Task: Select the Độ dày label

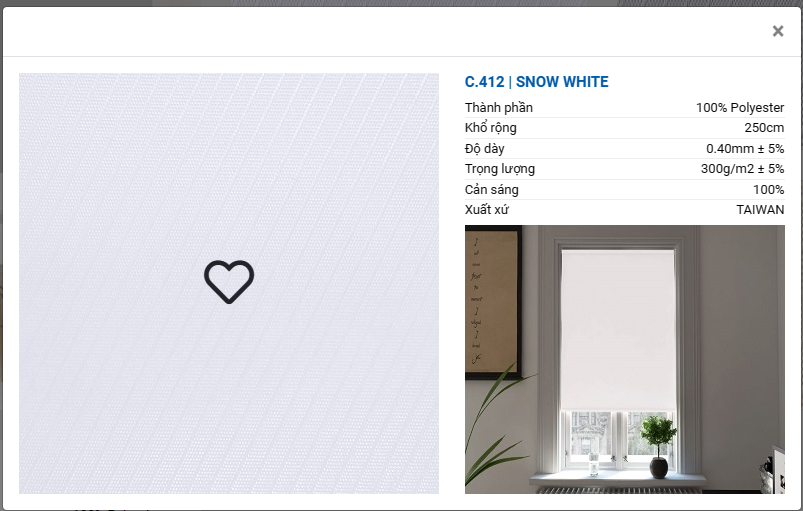Action: pyautogui.click(x=484, y=148)
